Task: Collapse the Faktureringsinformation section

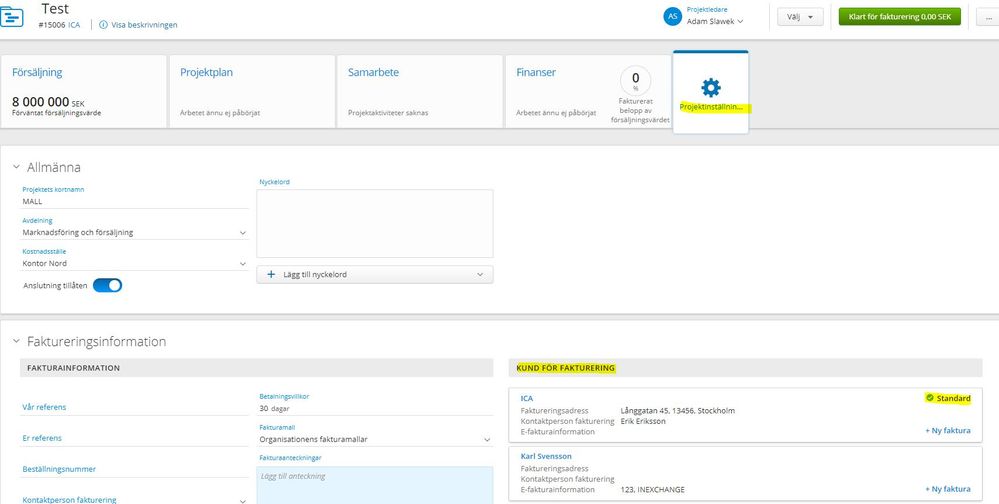Action: 17,341
